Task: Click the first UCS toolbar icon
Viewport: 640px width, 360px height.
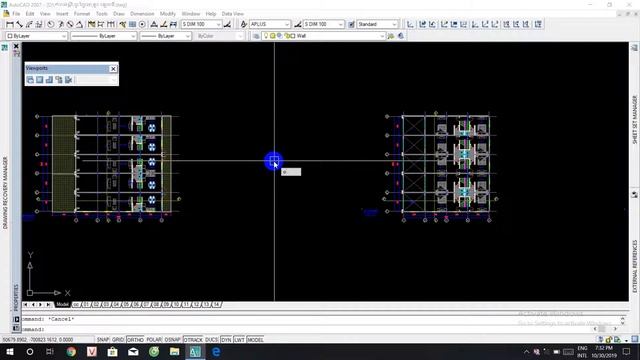Action: (411, 24)
